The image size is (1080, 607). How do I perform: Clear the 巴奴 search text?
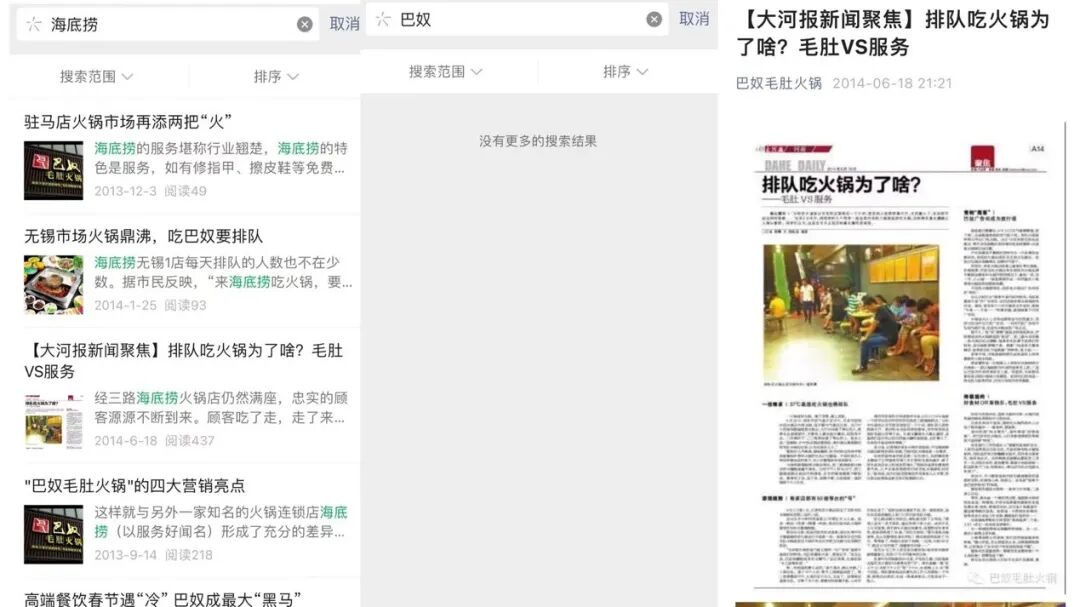654,19
